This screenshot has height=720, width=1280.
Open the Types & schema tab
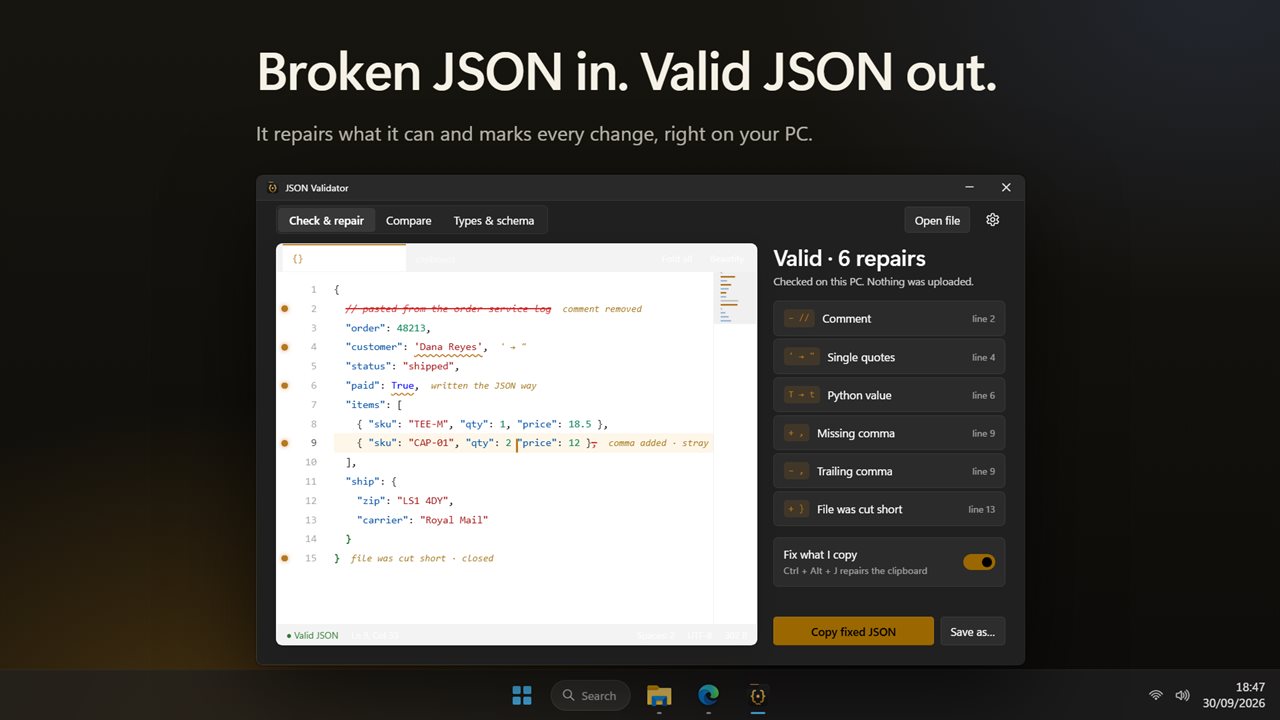click(x=494, y=220)
